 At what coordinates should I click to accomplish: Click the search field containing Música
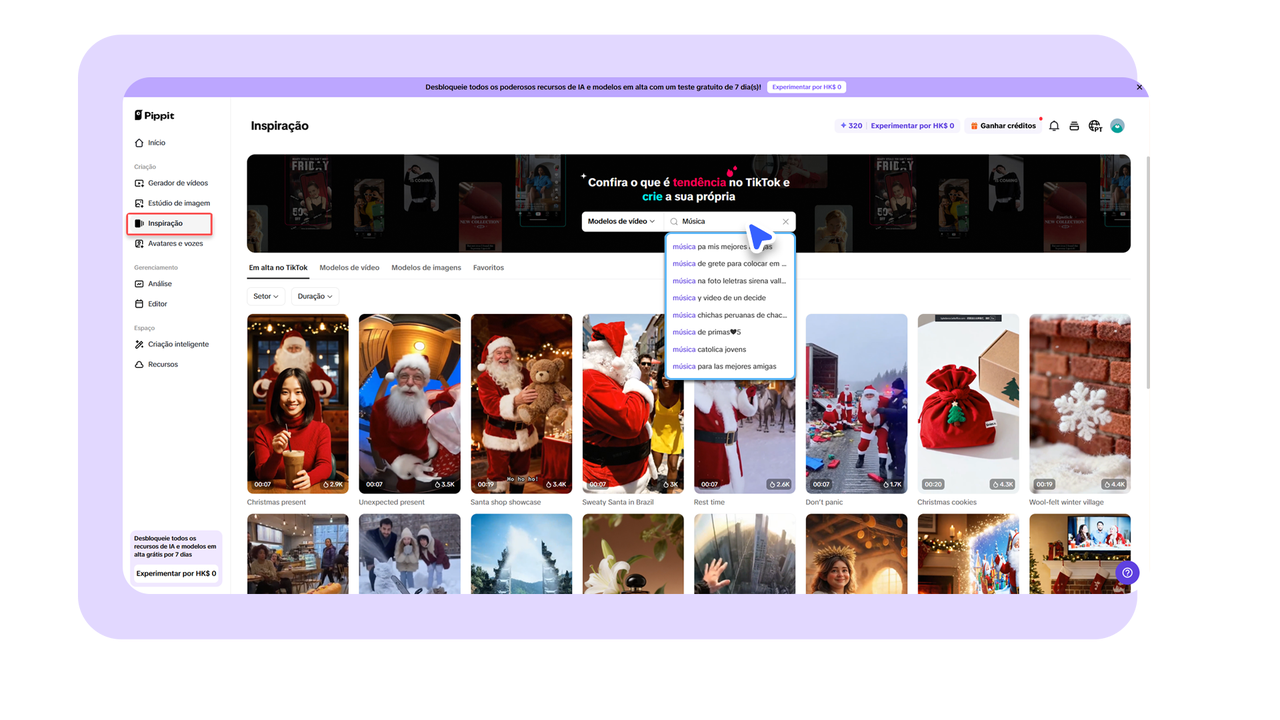click(x=728, y=222)
